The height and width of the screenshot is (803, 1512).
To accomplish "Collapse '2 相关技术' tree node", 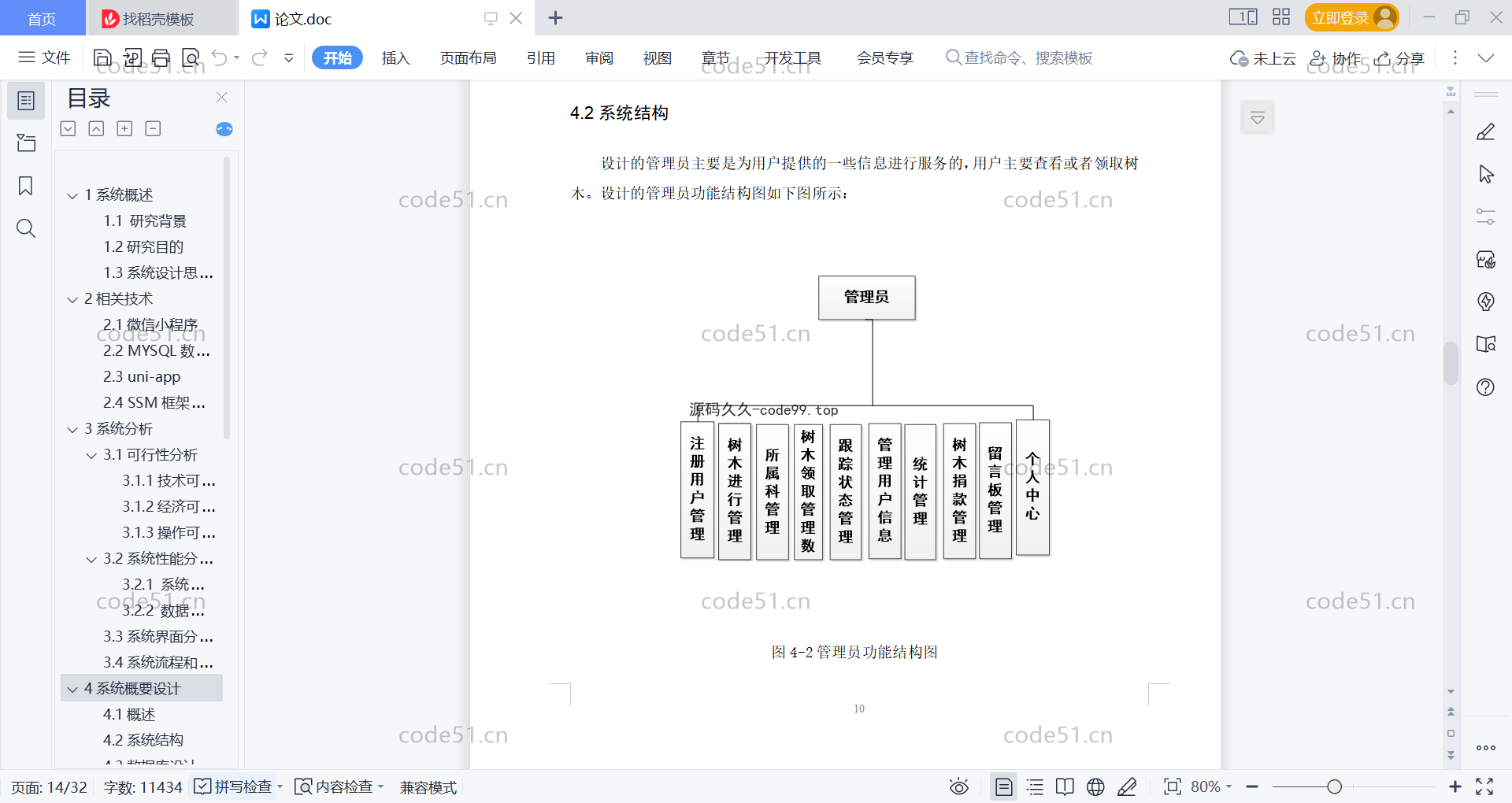I will click(72, 299).
